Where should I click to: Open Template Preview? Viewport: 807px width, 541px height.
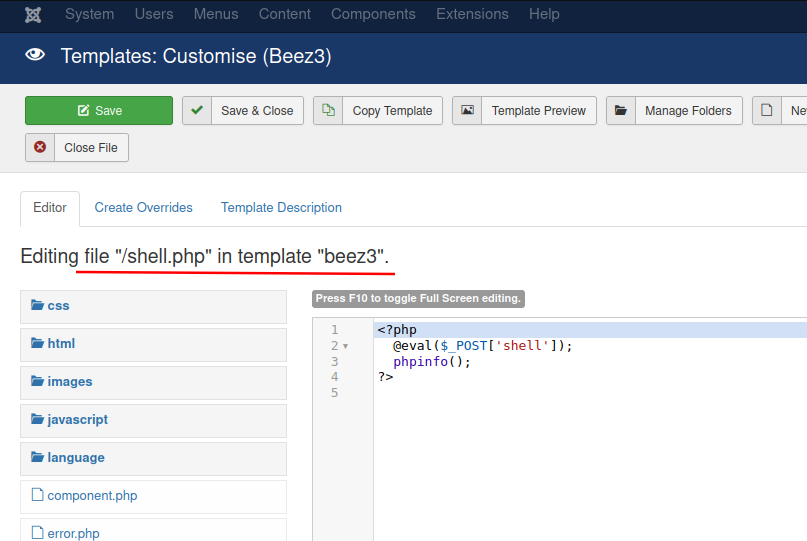tap(524, 111)
